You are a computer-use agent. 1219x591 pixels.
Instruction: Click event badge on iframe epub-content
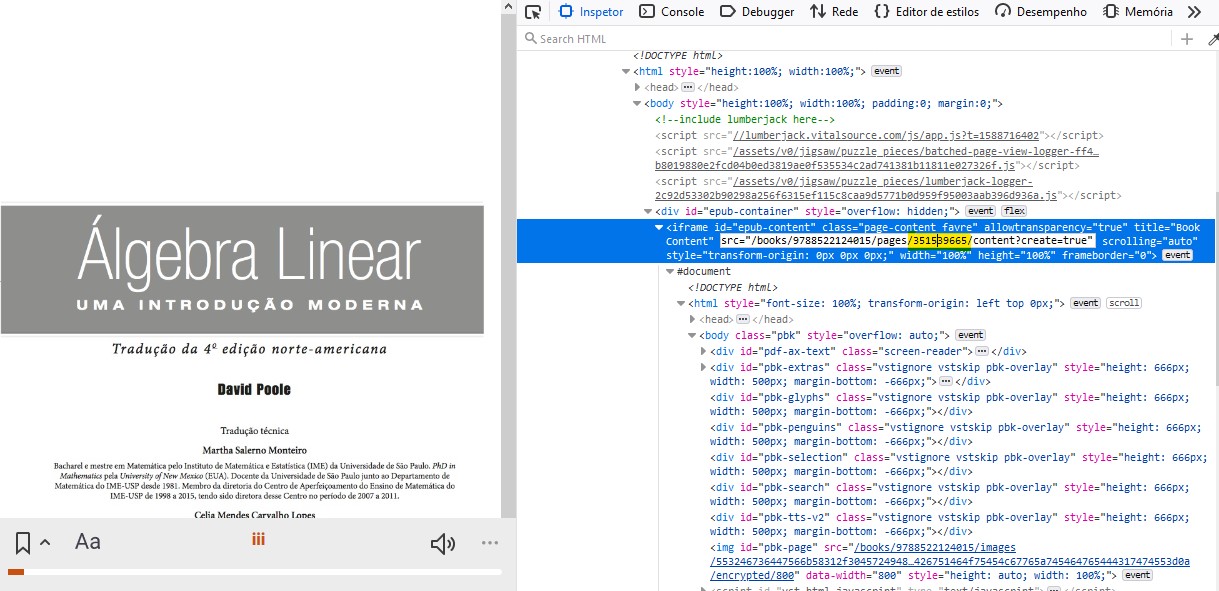pyautogui.click(x=1177, y=256)
